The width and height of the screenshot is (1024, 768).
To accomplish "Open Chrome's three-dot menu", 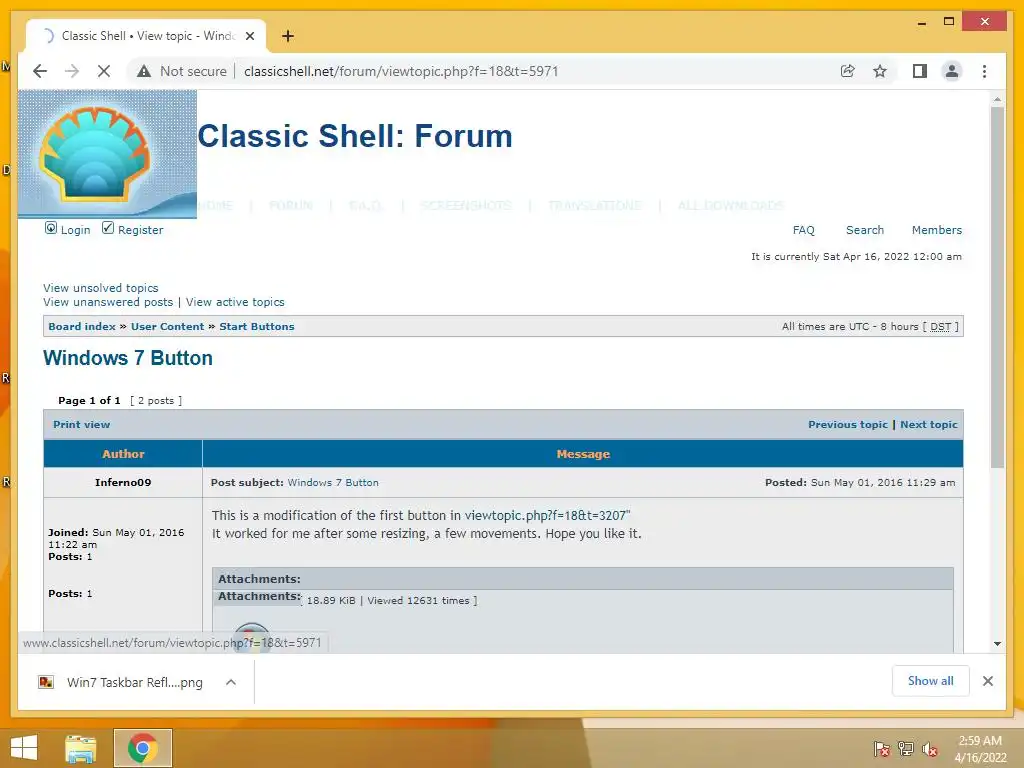I will coord(984,71).
